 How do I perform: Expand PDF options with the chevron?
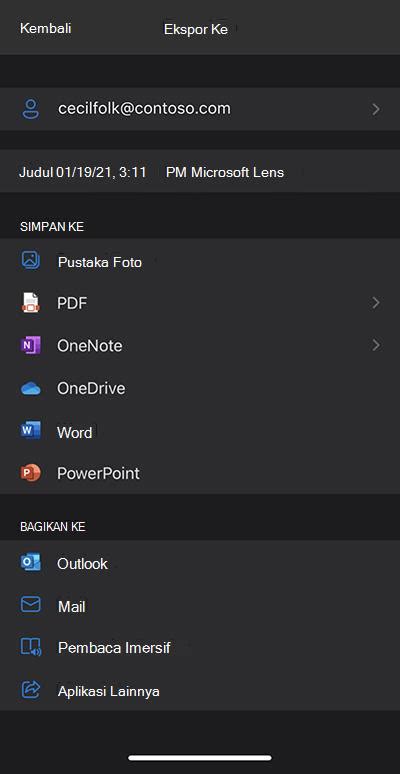pyautogui.click(x=376, y=303)
